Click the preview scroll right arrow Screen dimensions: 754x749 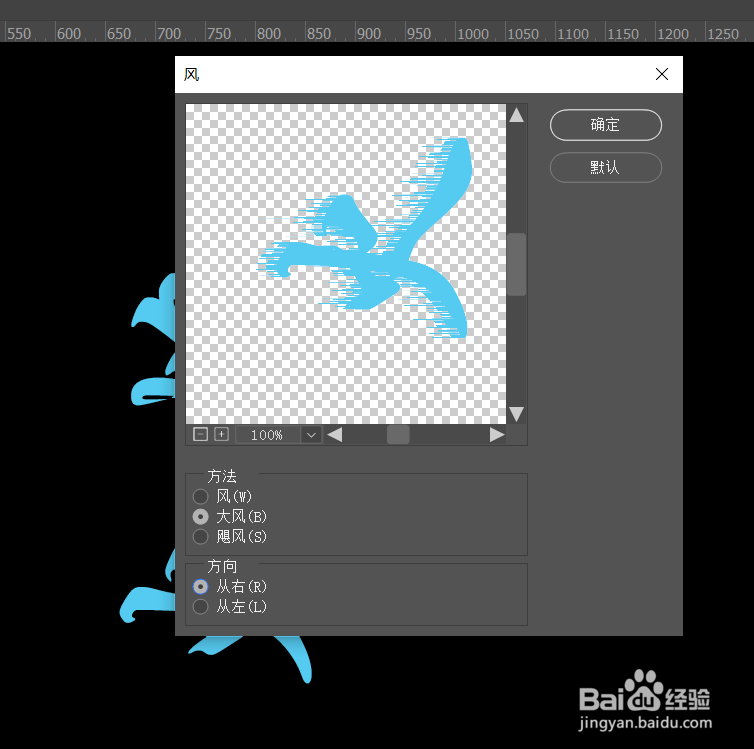[x=497, y=435]
